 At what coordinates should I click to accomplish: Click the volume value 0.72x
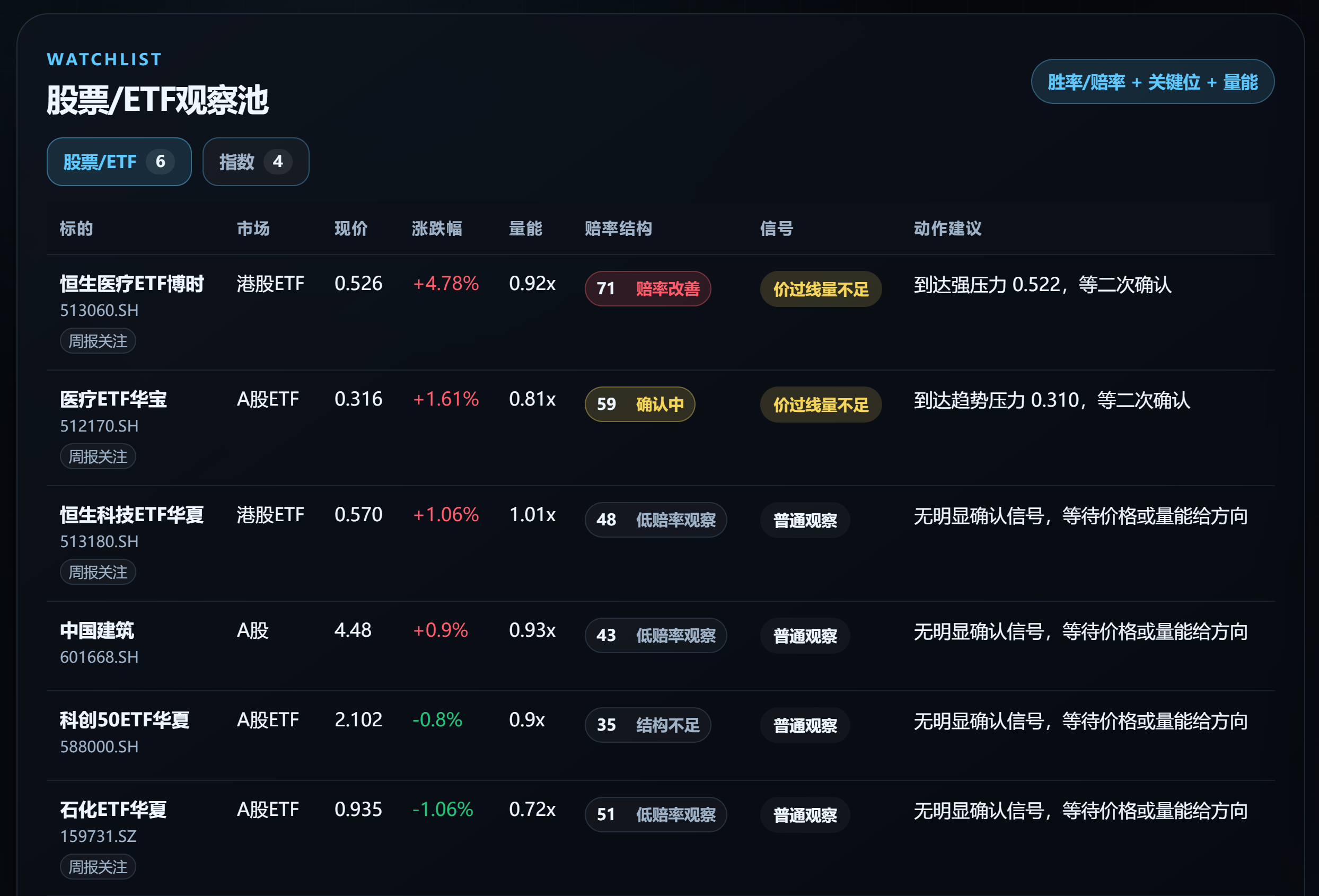click(532, 809)
